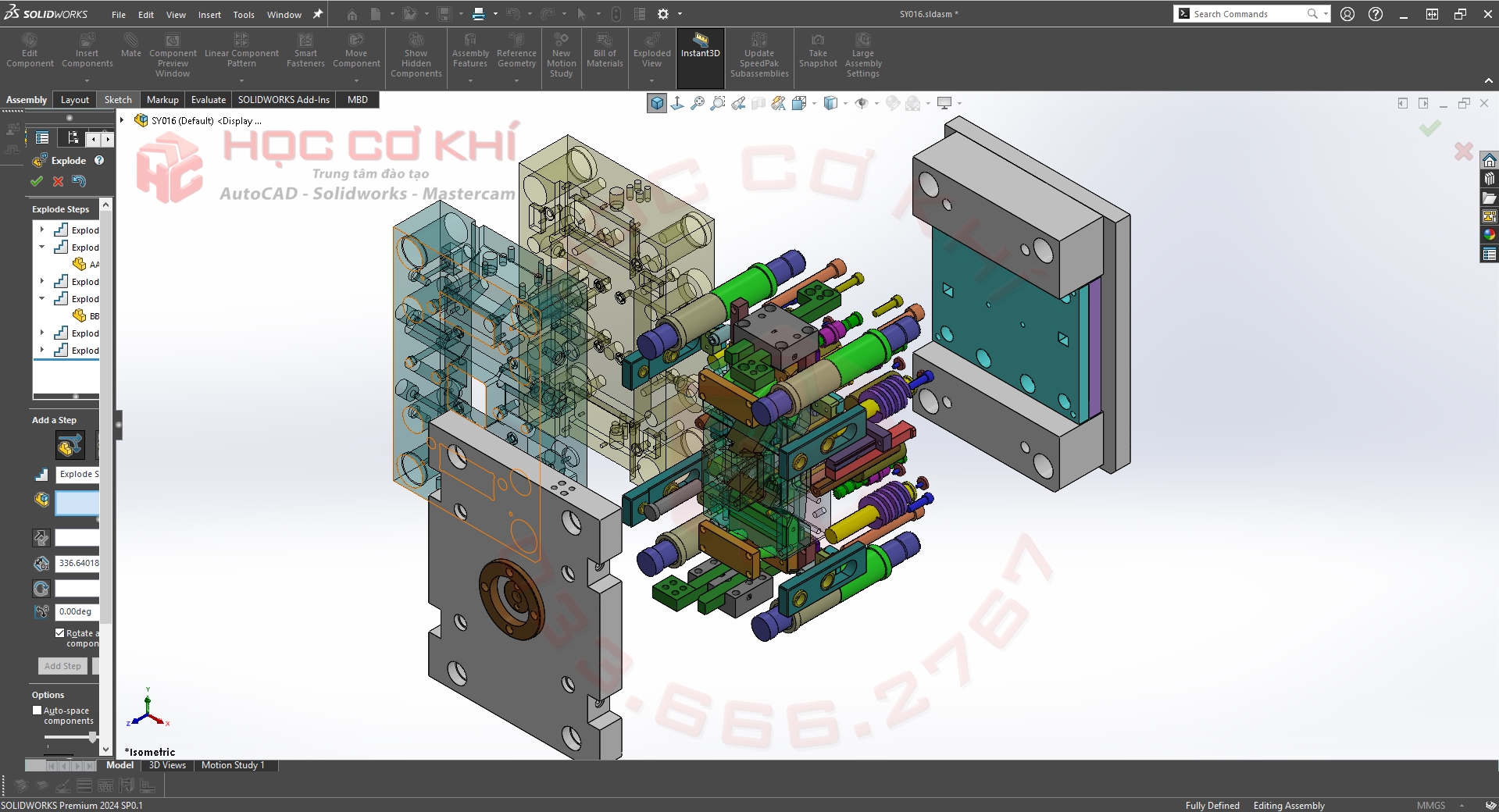Screen dimensions: 1499x812
Task: Pin the menu bar with pushpin
Action: click(x=318, y=14)
